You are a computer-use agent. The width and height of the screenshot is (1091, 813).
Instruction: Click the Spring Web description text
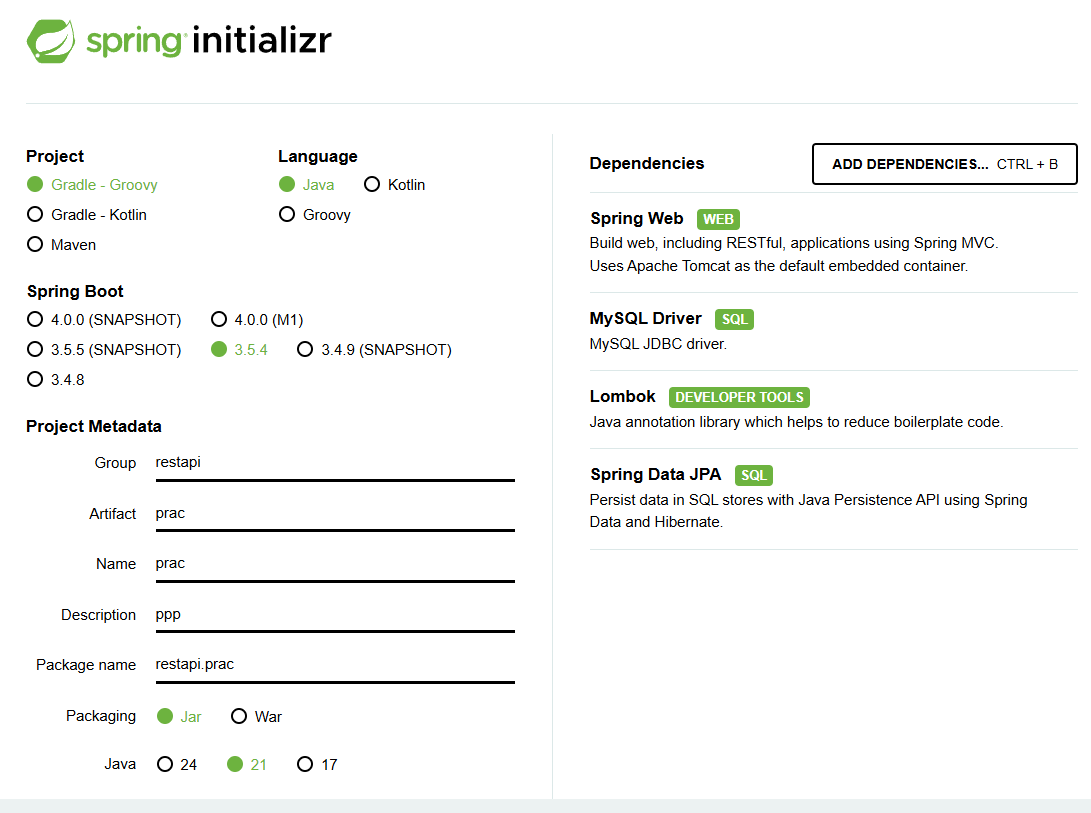coord(794,254)
